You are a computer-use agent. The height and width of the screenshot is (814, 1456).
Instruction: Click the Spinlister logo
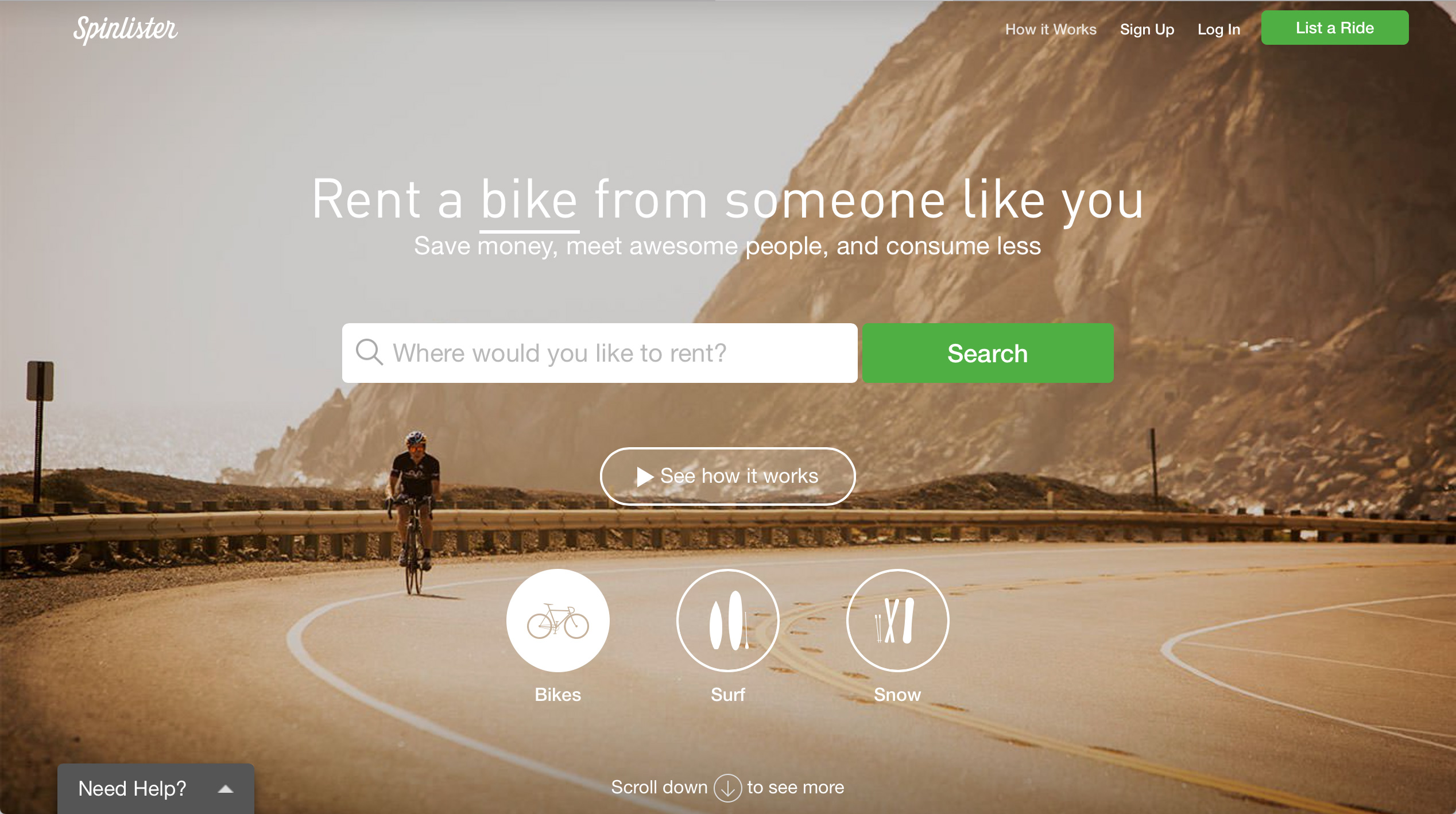(x=125, y=29)
